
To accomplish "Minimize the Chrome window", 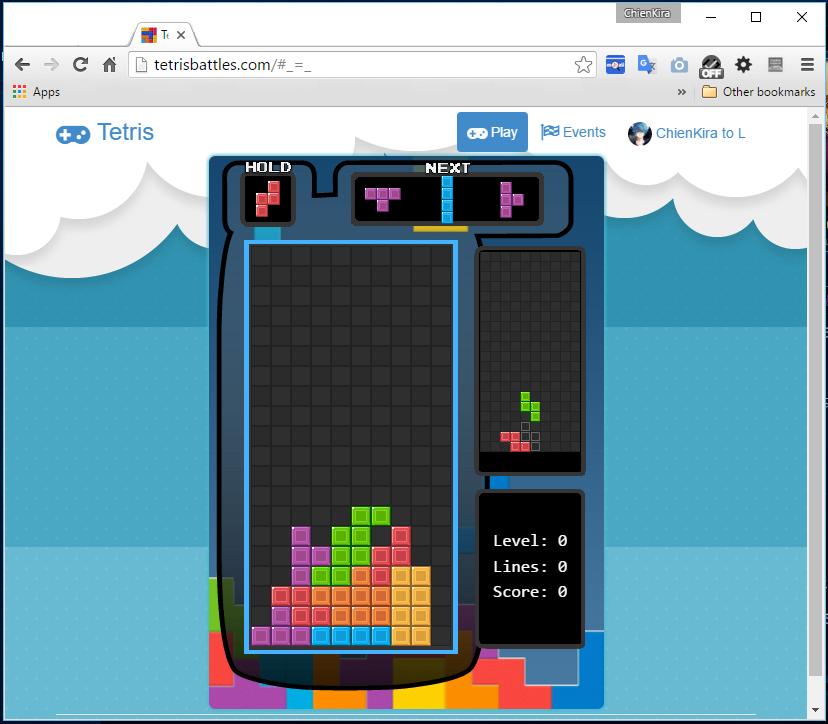I will pyautogui.click(x=711, y=17).
